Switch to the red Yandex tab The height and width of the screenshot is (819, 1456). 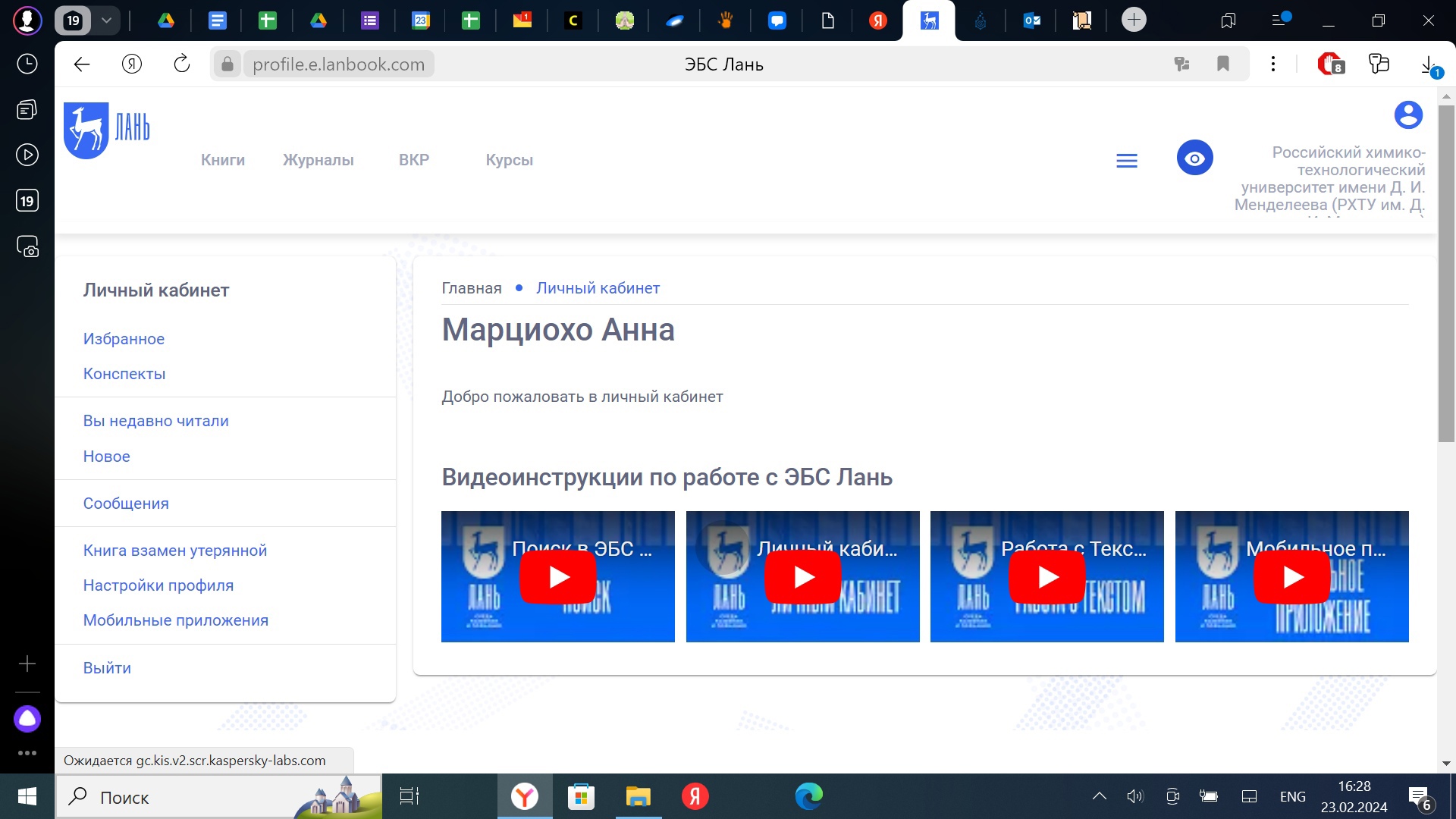click(878, 20)
